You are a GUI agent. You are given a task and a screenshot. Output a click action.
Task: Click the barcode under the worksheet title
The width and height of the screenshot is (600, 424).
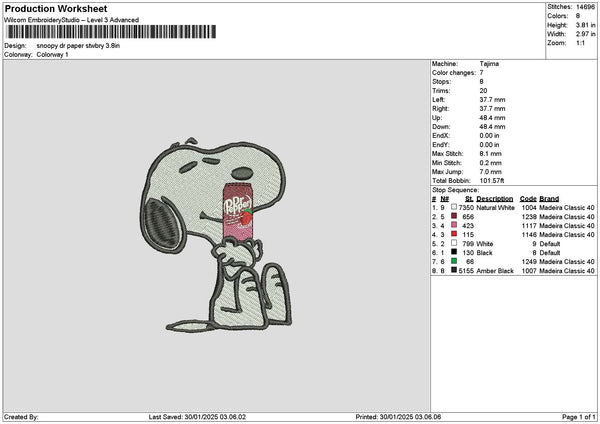tap(111, 32)
